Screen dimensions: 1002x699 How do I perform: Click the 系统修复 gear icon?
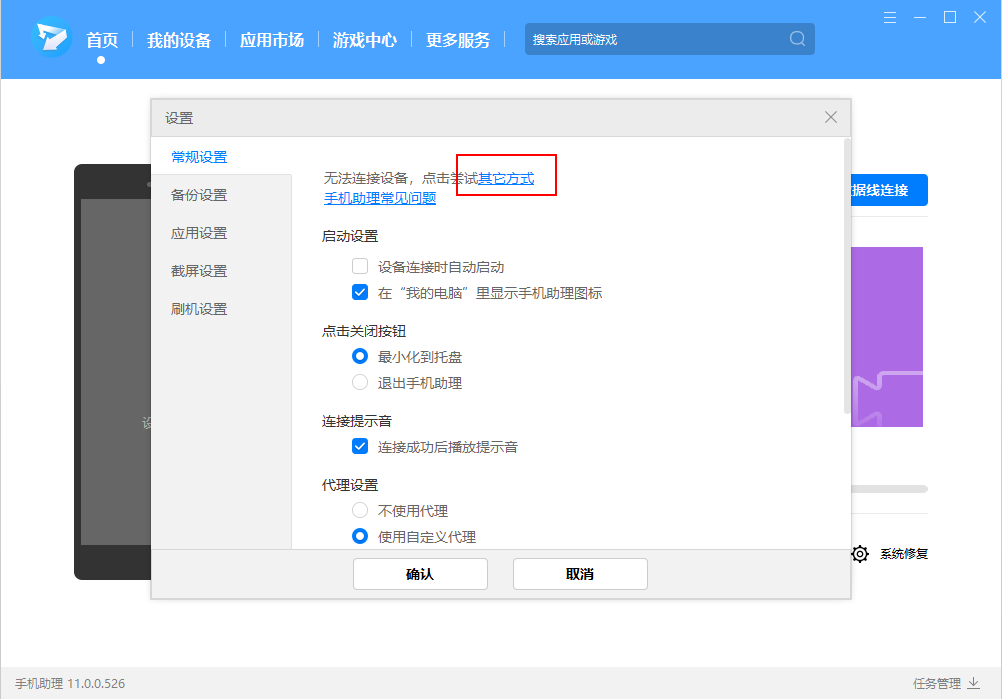(x=860, y=553)
